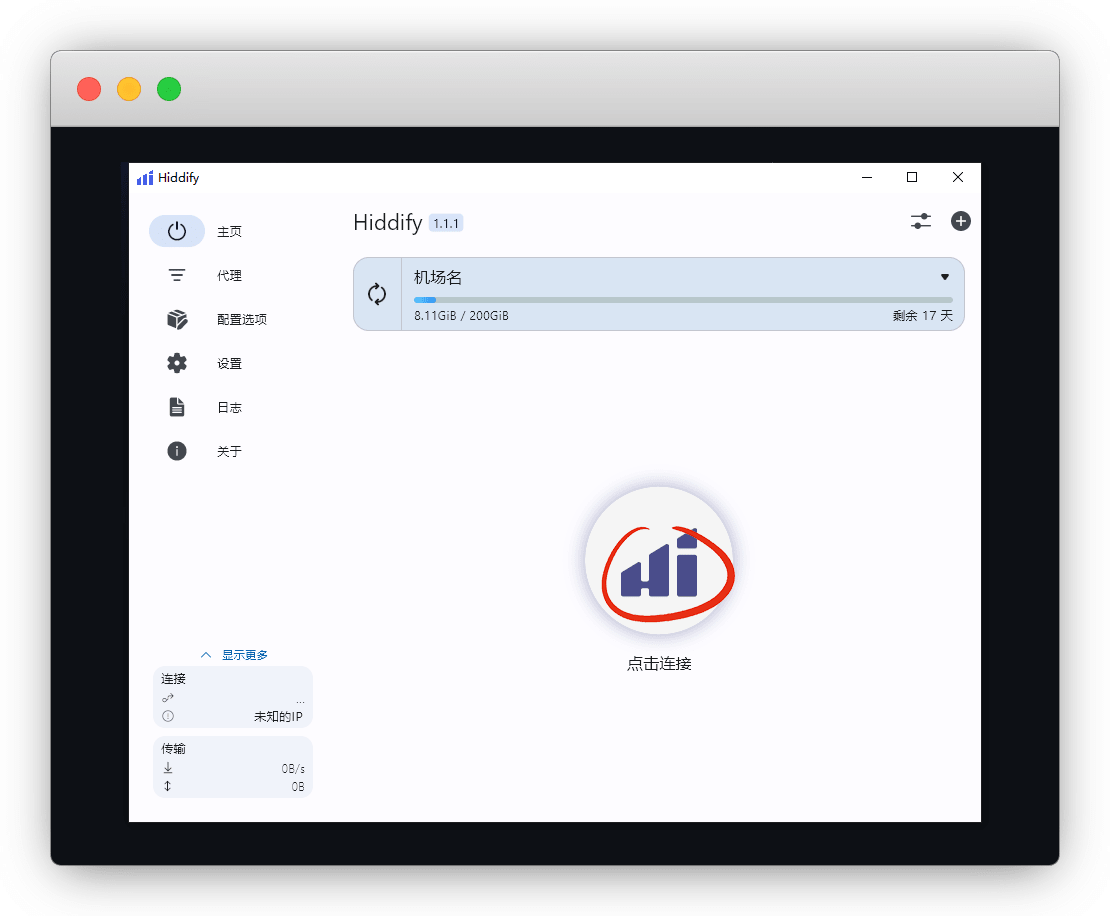Click the 未知的IP info row
1110x916 pixels.
pyautogui.click(x=232, y=717)
